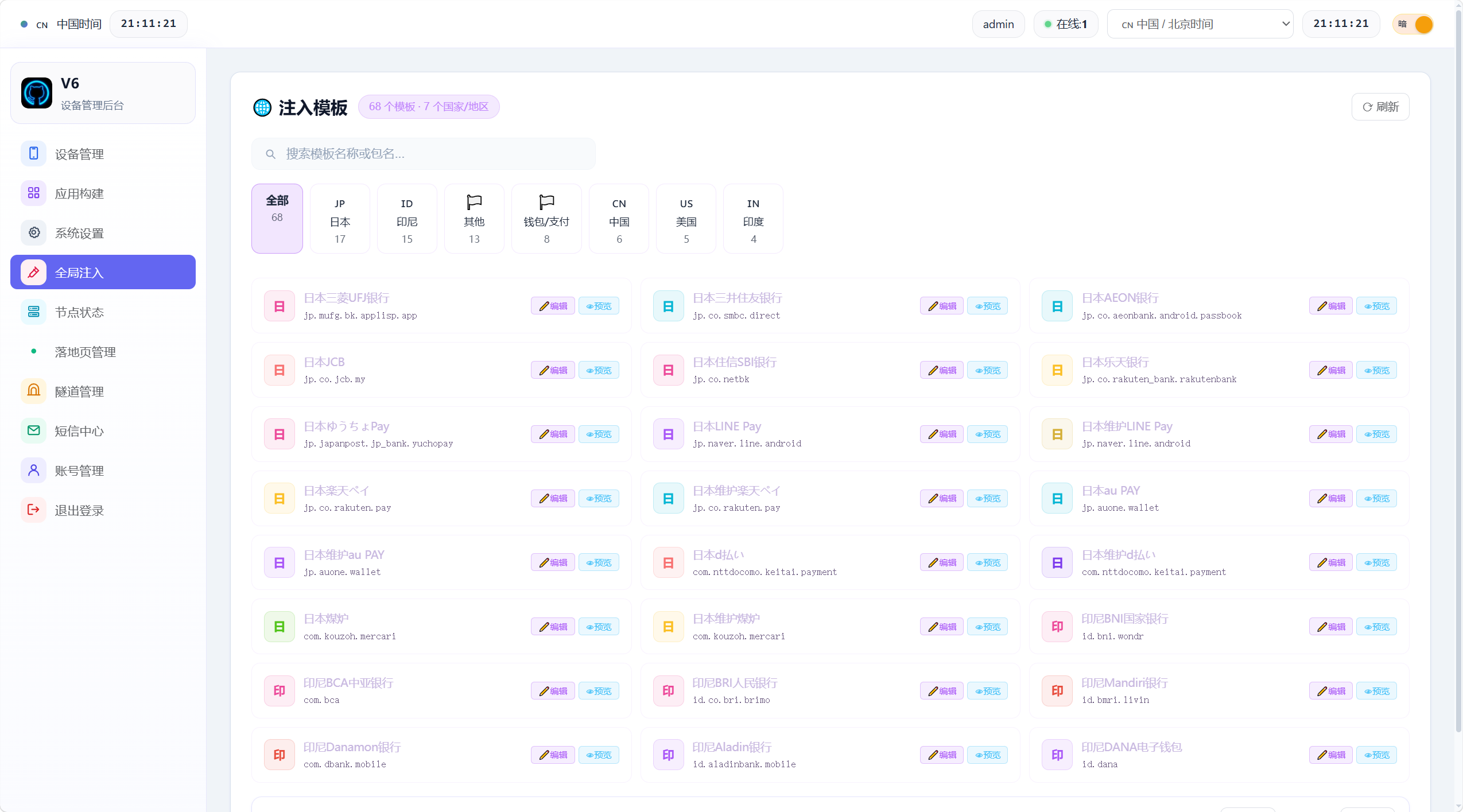Select the 全部 68 filter tab
This screenshot has height=812, width=1463.
click(x=277, y=219)
